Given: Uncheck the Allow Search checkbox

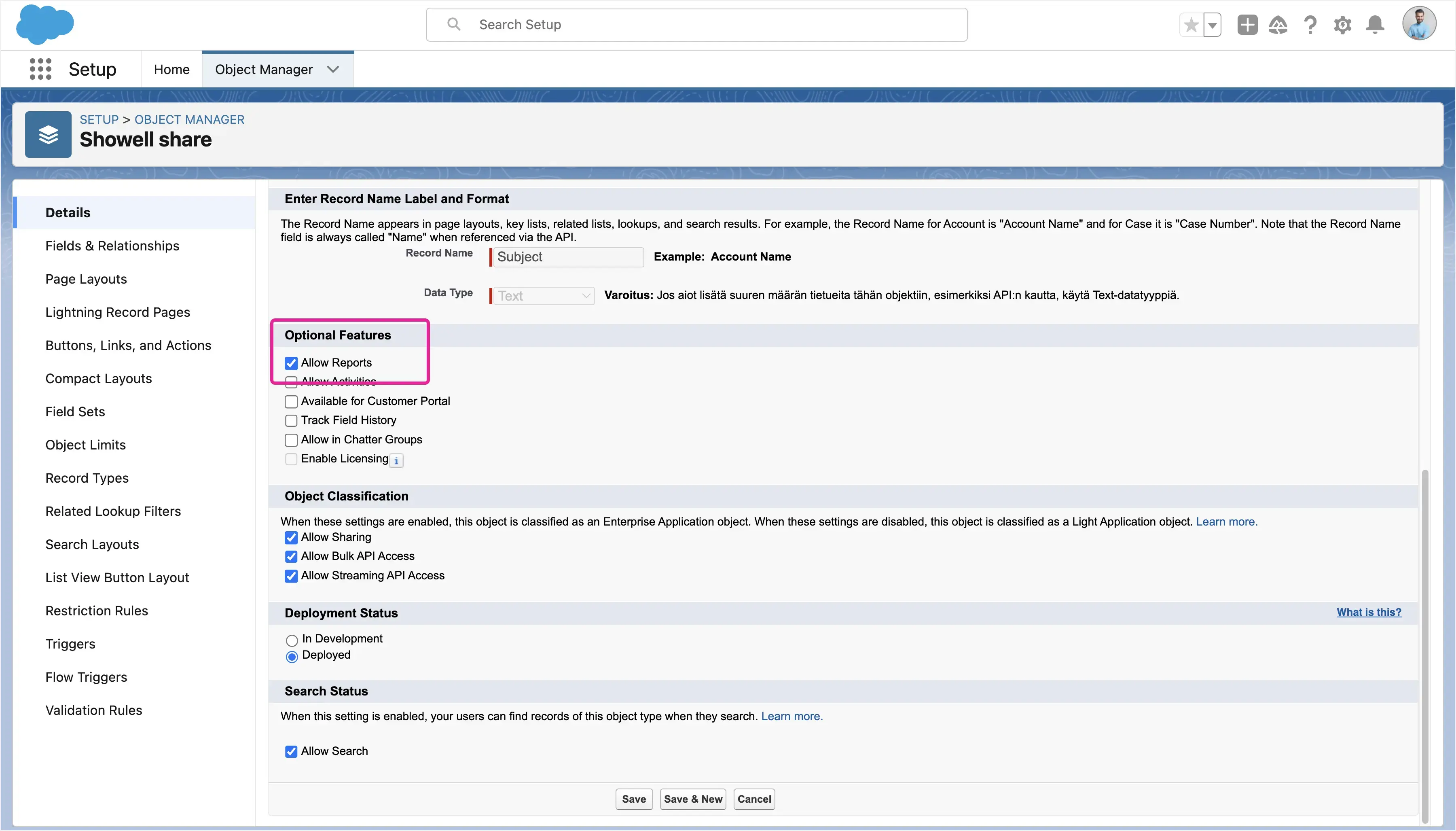Looking at the screenshot, I should (x=291, y=752).
